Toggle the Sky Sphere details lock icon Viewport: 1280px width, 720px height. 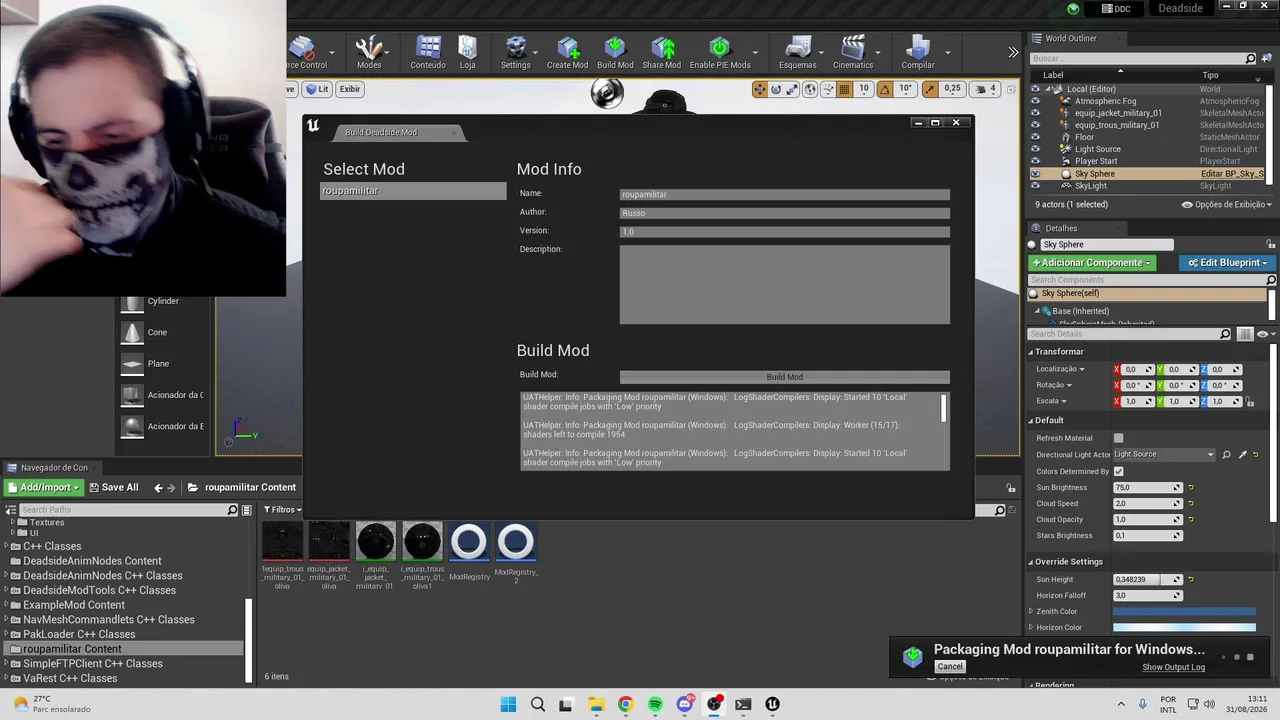(x=1271, y=245)
